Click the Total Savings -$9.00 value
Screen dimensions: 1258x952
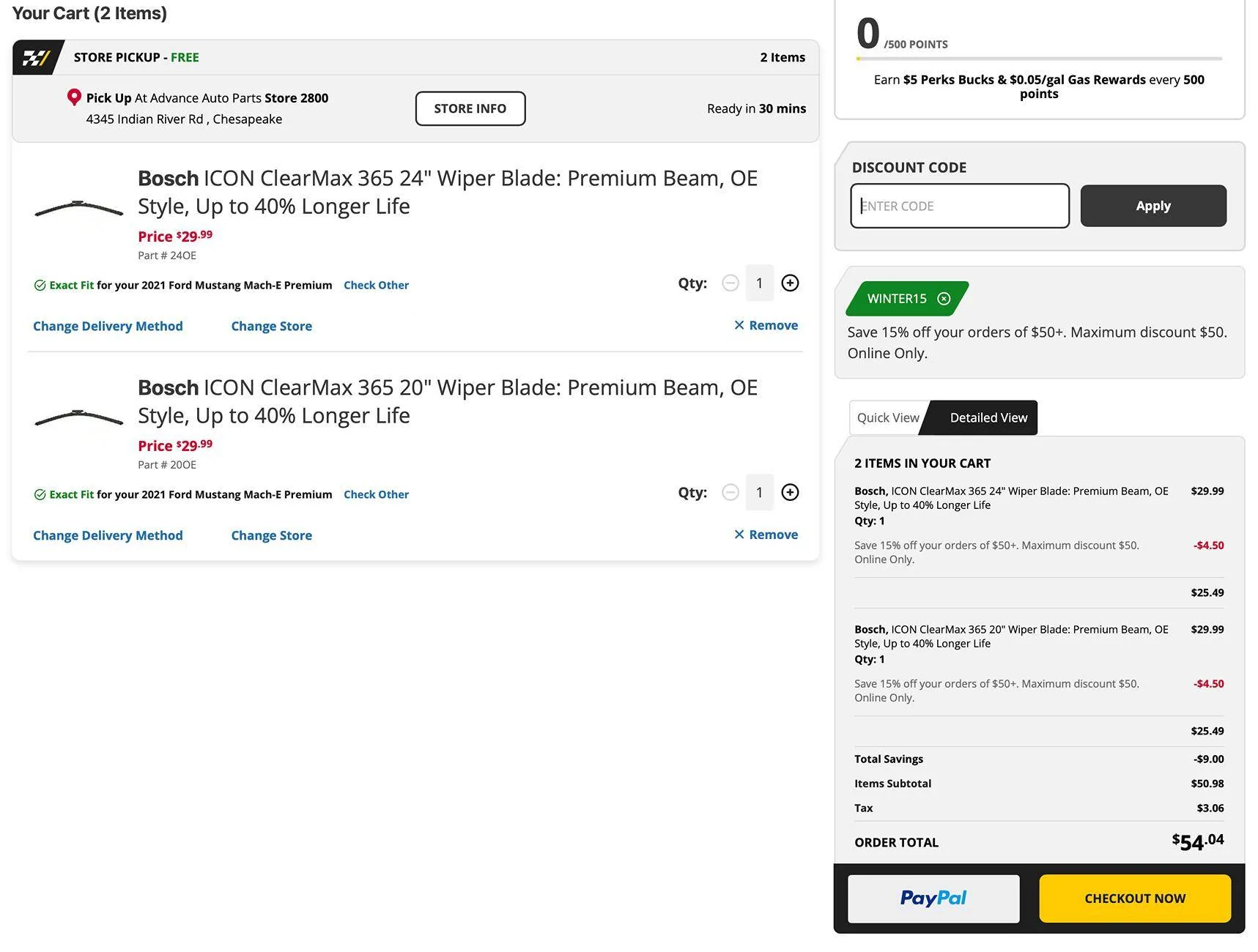pos(1209,759)
